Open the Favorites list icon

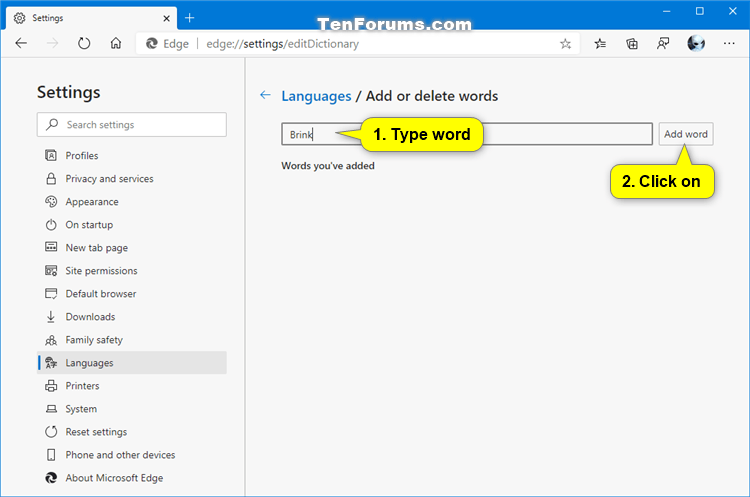pyautogui.click(x=600, y=44)
